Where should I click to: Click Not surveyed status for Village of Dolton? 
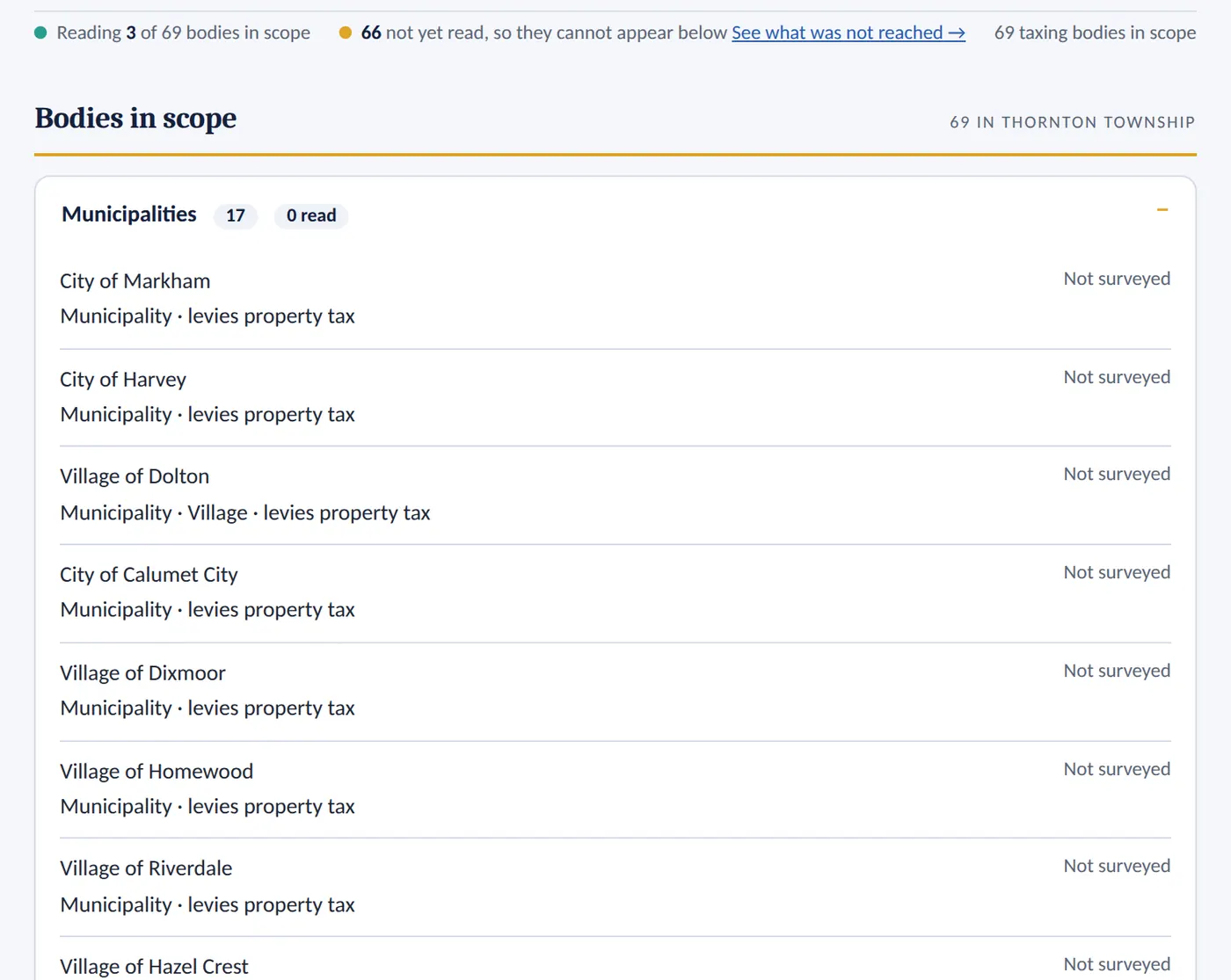pyautogui.click(x=1117, y=474)
